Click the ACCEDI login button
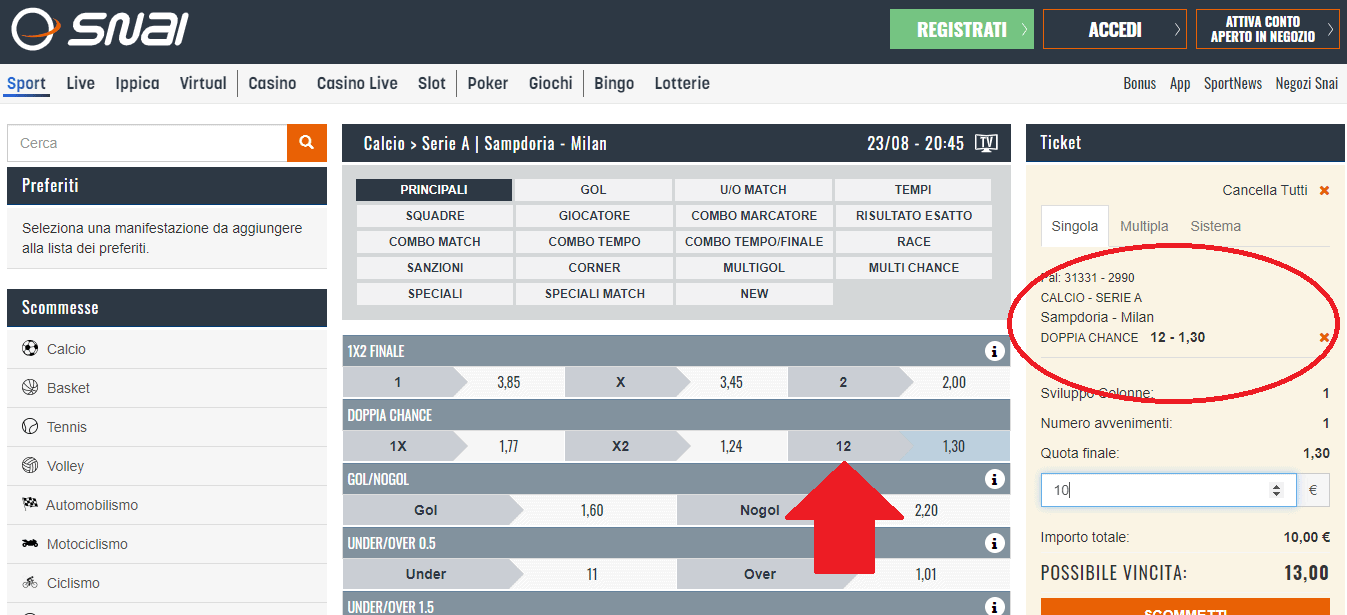The height and width of the screenshot is (615, 1347). 1115,29
